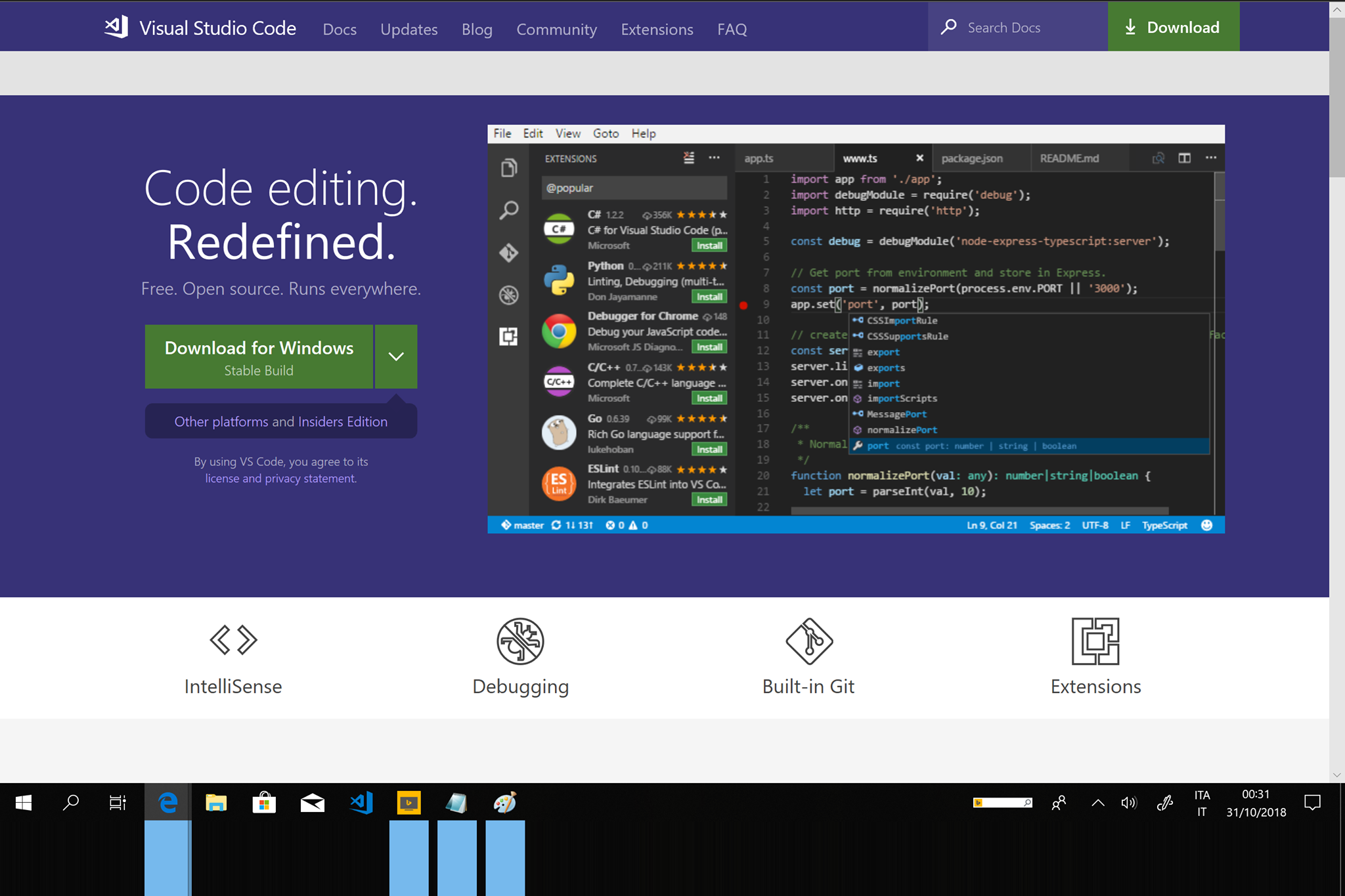This screenshot has height=896, width=1345.
Task: Click the master branch indicator
Action: 522,525
